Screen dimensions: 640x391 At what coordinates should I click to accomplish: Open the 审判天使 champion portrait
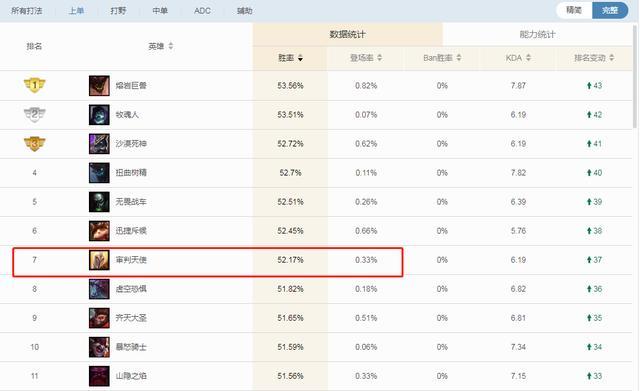pyautogui.click(x=99, y=260)
